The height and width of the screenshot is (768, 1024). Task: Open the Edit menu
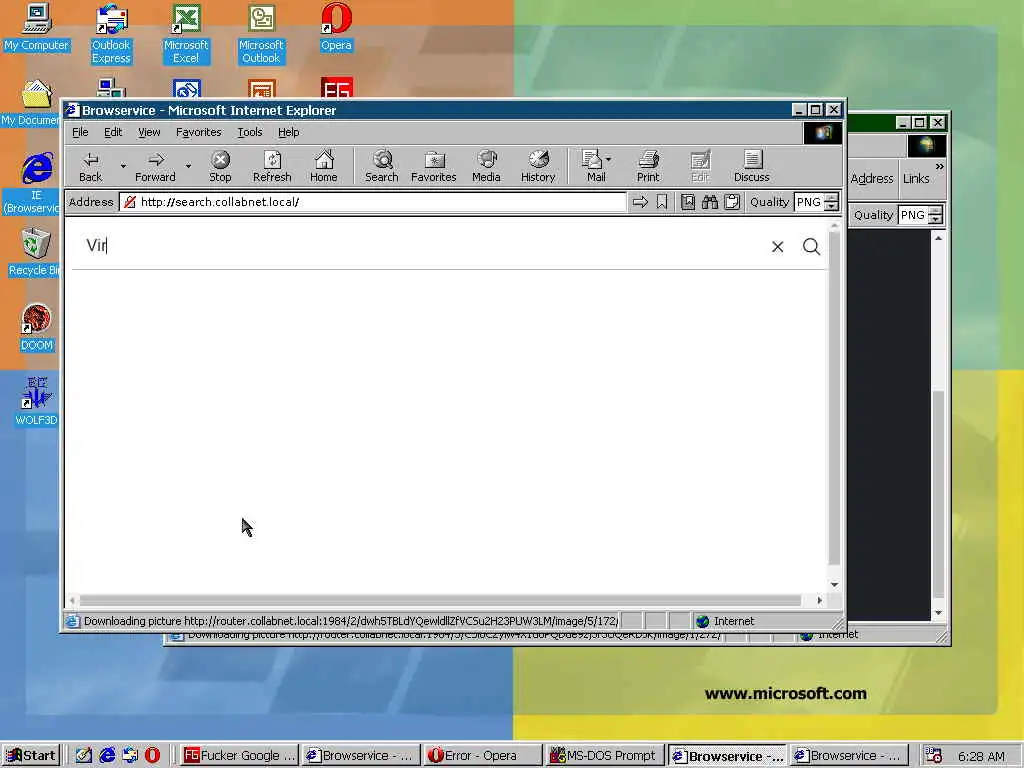[x=113, y=132]
